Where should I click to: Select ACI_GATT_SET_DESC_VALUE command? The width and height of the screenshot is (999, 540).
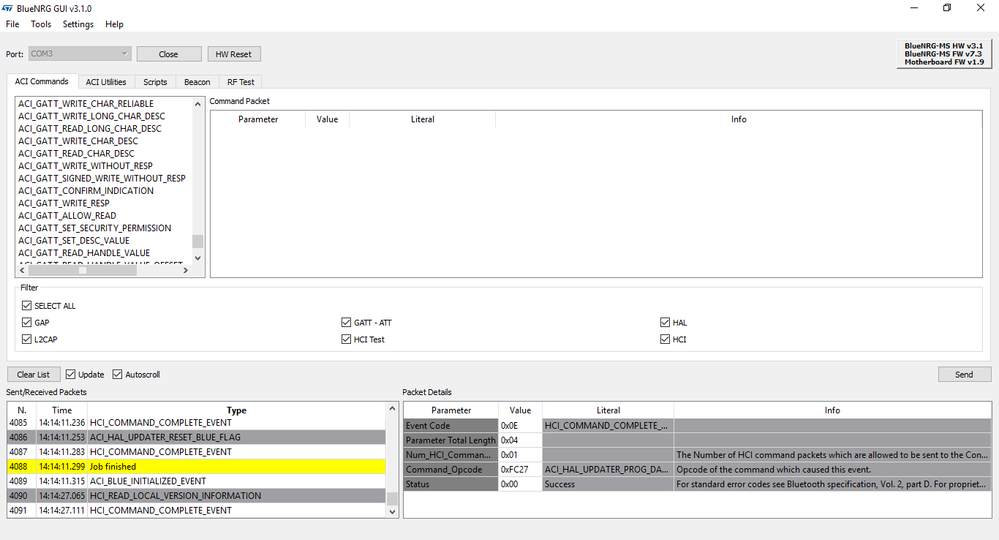pyautogui.click(x=74, y=240)
